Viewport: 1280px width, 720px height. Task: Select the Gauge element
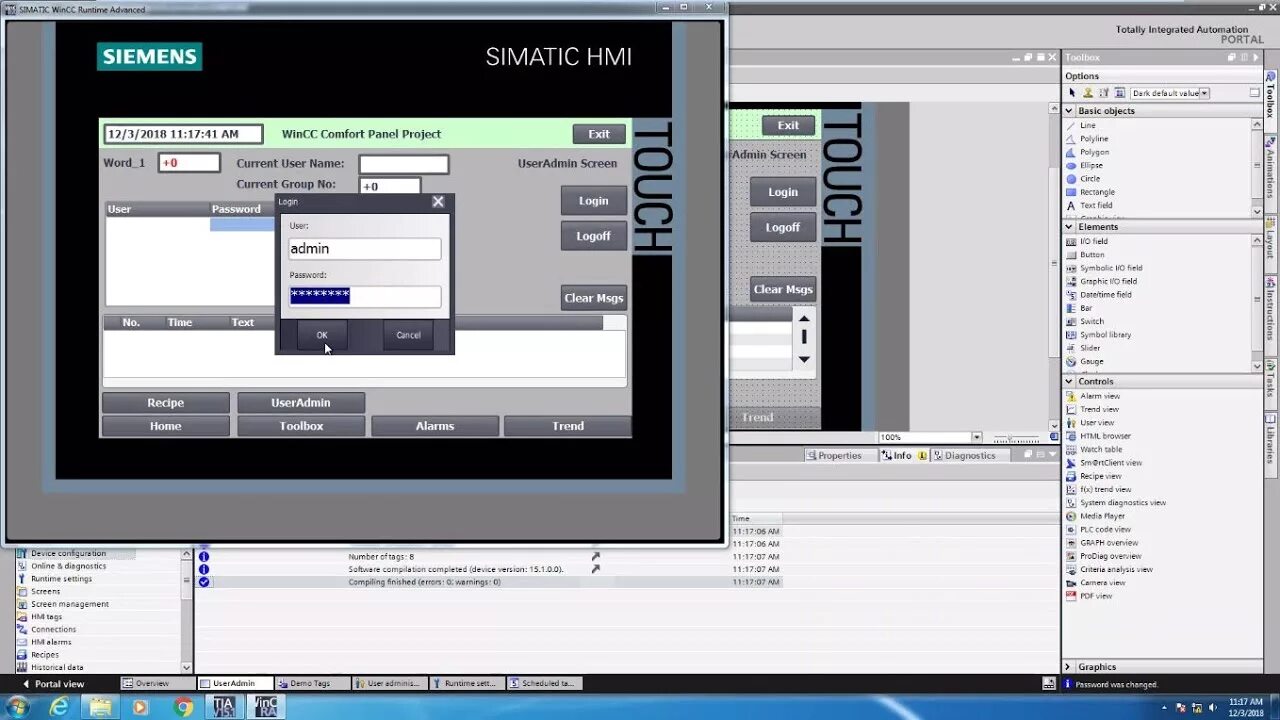tap(1091, 361)
